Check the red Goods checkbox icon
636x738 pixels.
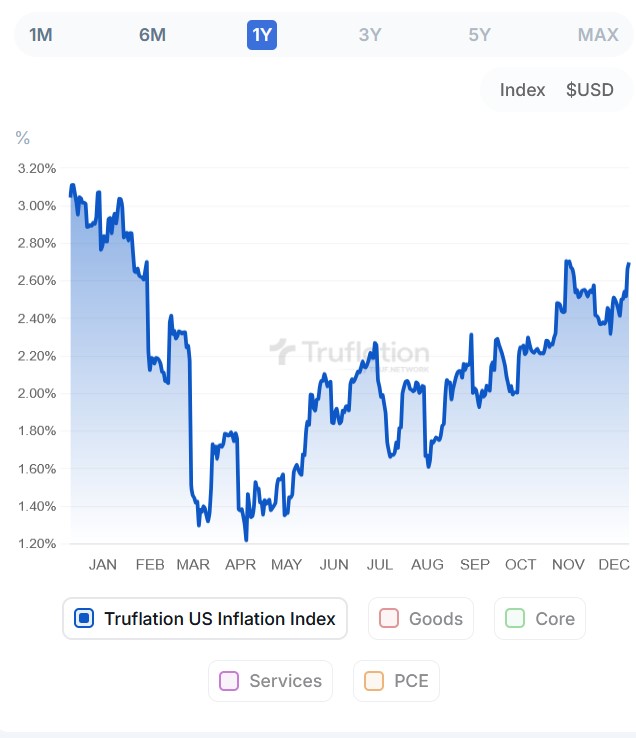coord(389,619)
